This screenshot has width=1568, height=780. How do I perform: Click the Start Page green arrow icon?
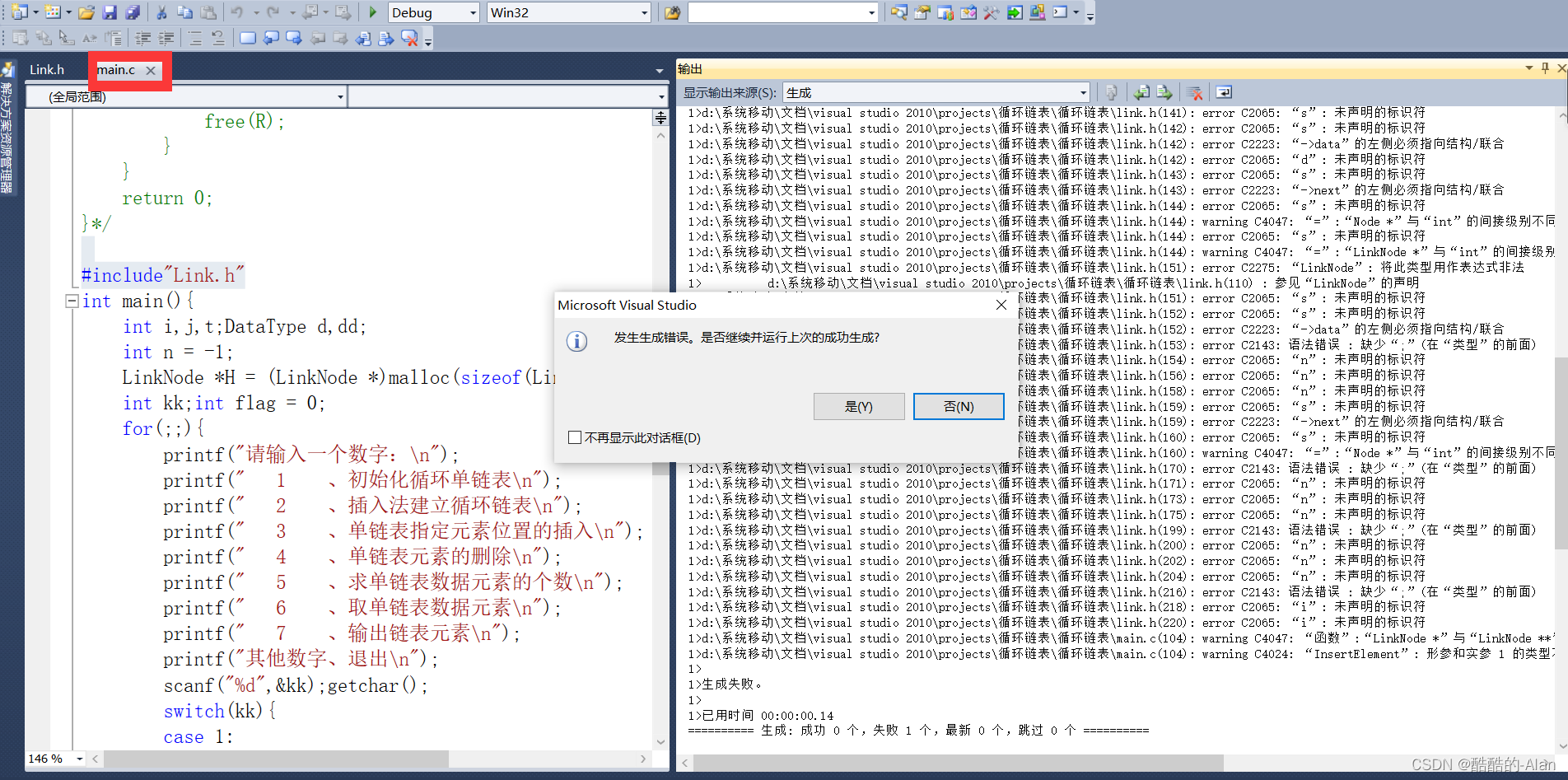[1015, 12]
